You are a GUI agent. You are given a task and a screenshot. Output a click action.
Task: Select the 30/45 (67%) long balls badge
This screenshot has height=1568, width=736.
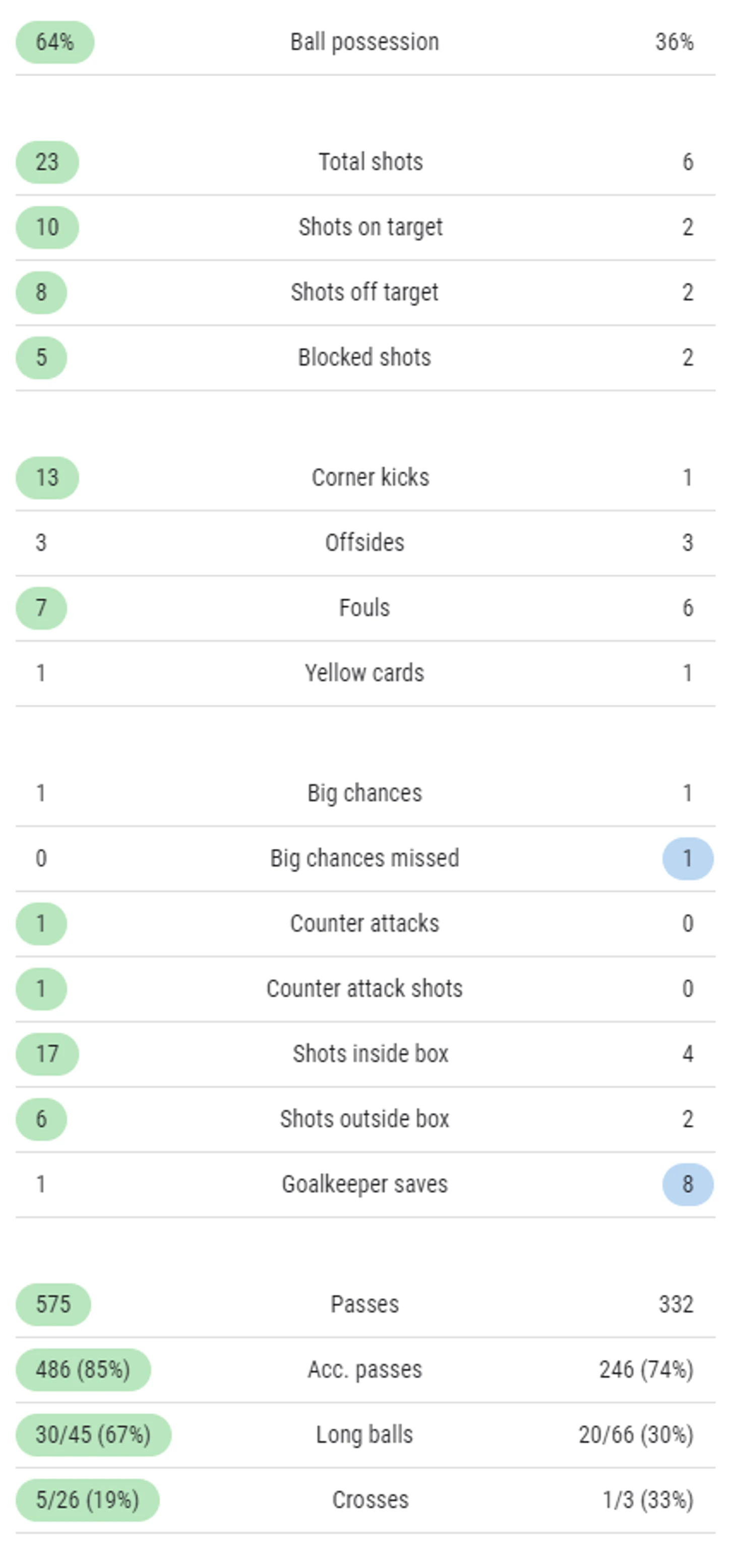93,1435
